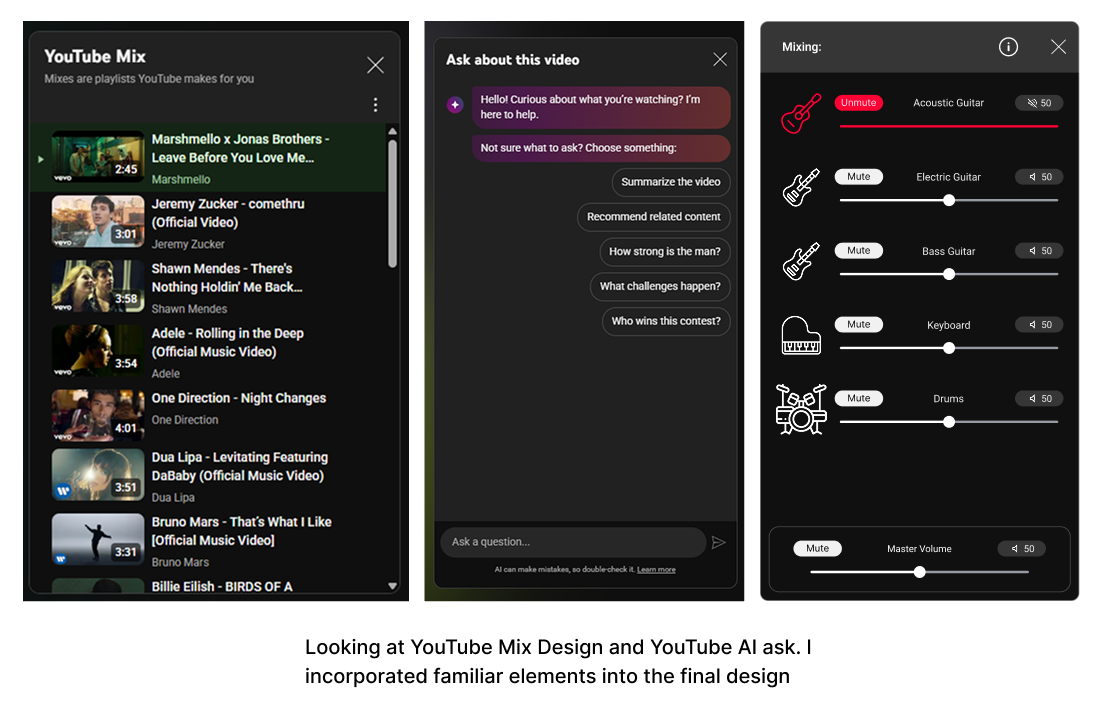Screen dimensions: 1103x711
Task: Click the purple AI sparkle avatar icon
Action: [x=455, y=105]
